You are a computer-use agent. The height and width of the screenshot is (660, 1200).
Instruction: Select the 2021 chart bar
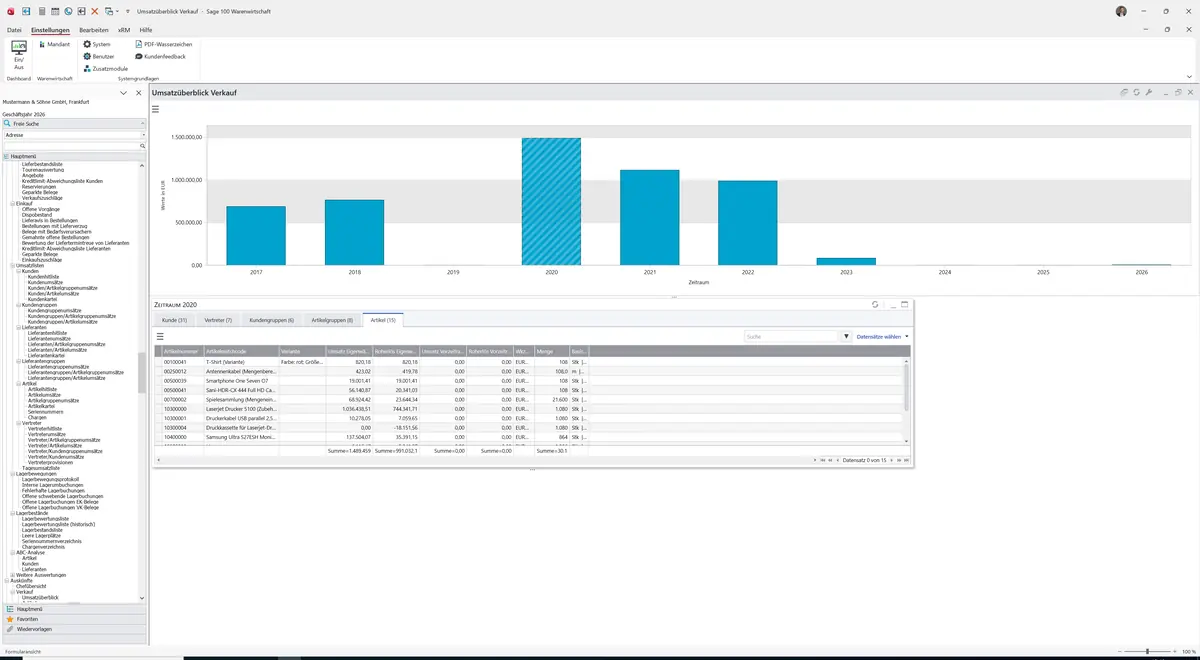point(649,217)
